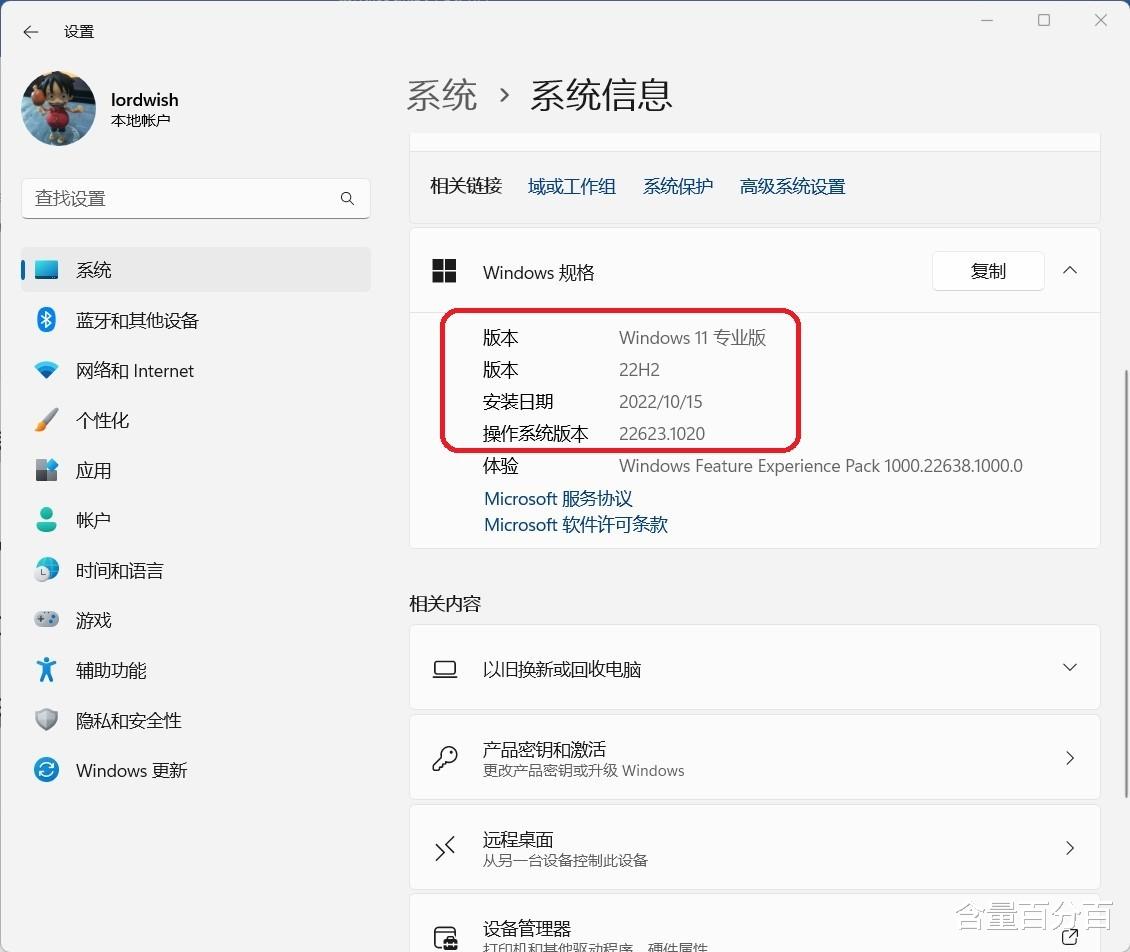1130x952 pixels.
Task: Click the 系统 monitor icon in sidebar
Action: pos(47,270)
